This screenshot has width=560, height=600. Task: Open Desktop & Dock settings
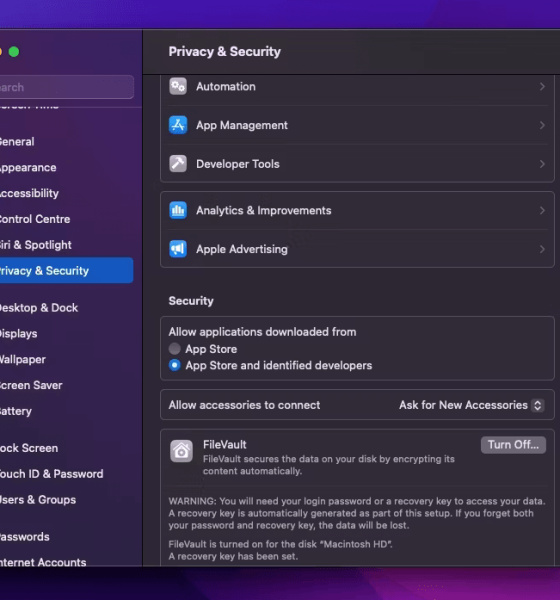(39, 308)
